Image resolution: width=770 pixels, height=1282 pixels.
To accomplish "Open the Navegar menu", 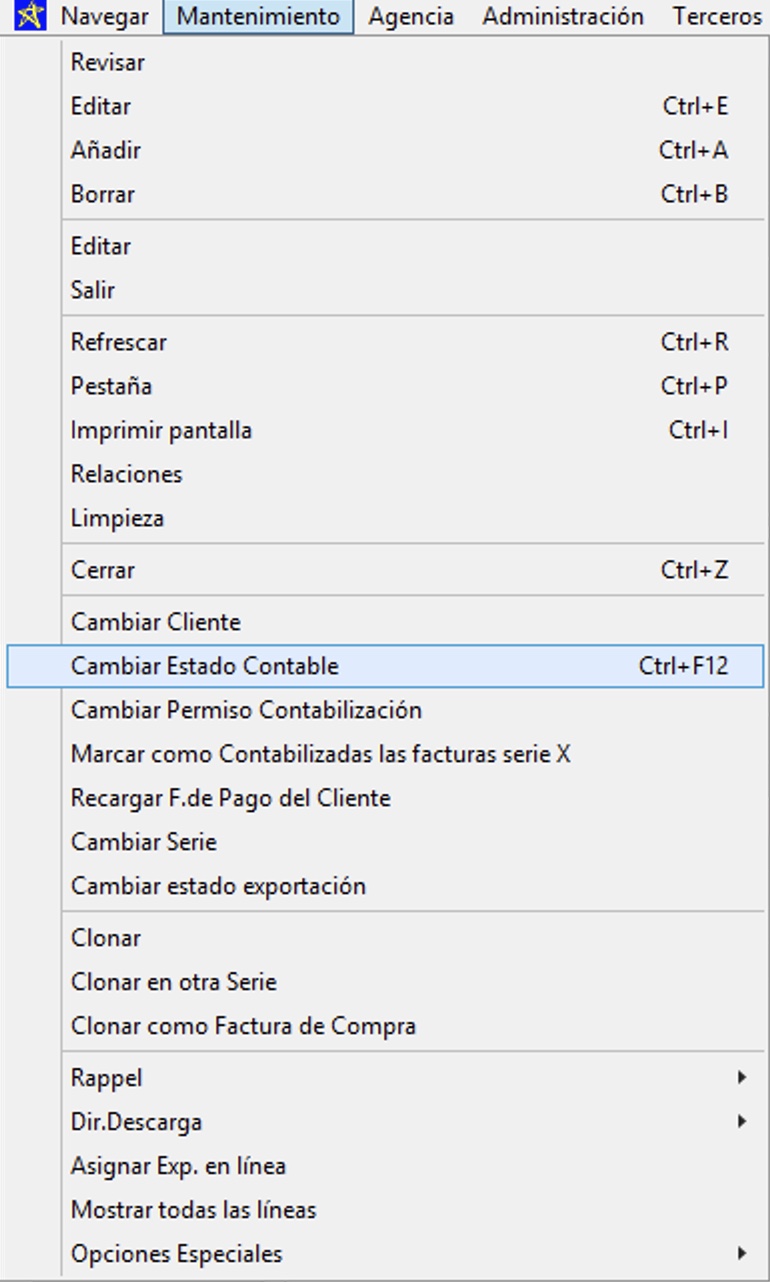I will coord(104,17).
